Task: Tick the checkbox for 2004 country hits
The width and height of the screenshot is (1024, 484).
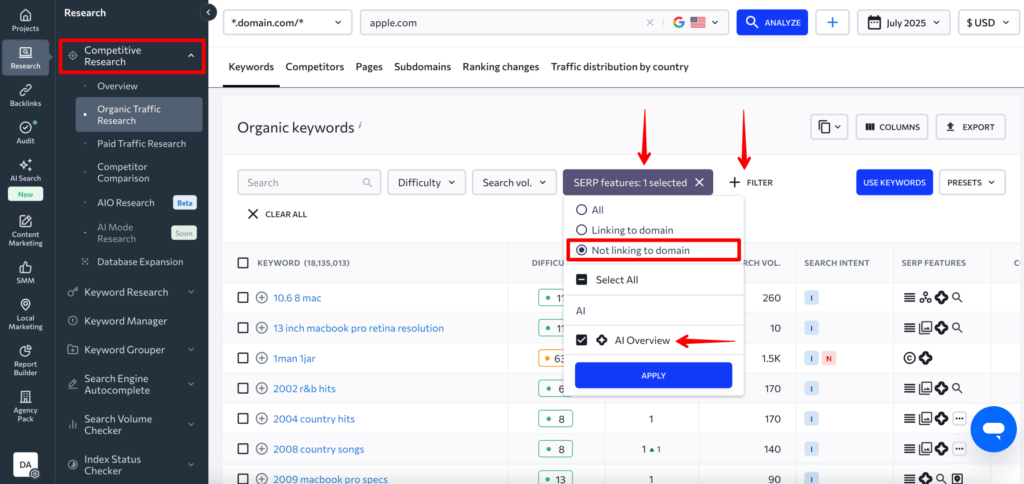Action: (x=243, y=419)
